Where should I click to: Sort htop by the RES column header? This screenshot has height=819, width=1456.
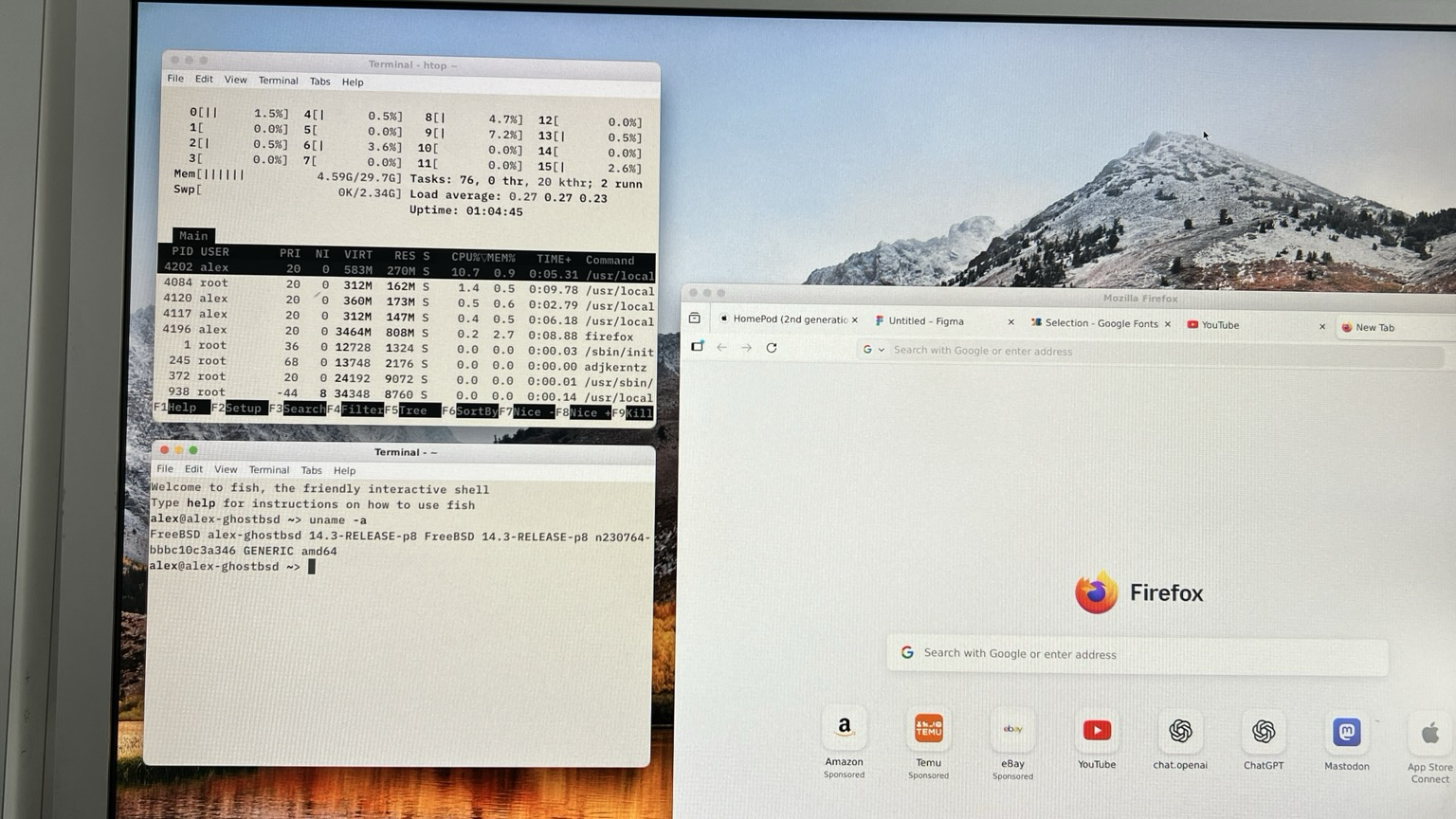[x=405, y=256]
